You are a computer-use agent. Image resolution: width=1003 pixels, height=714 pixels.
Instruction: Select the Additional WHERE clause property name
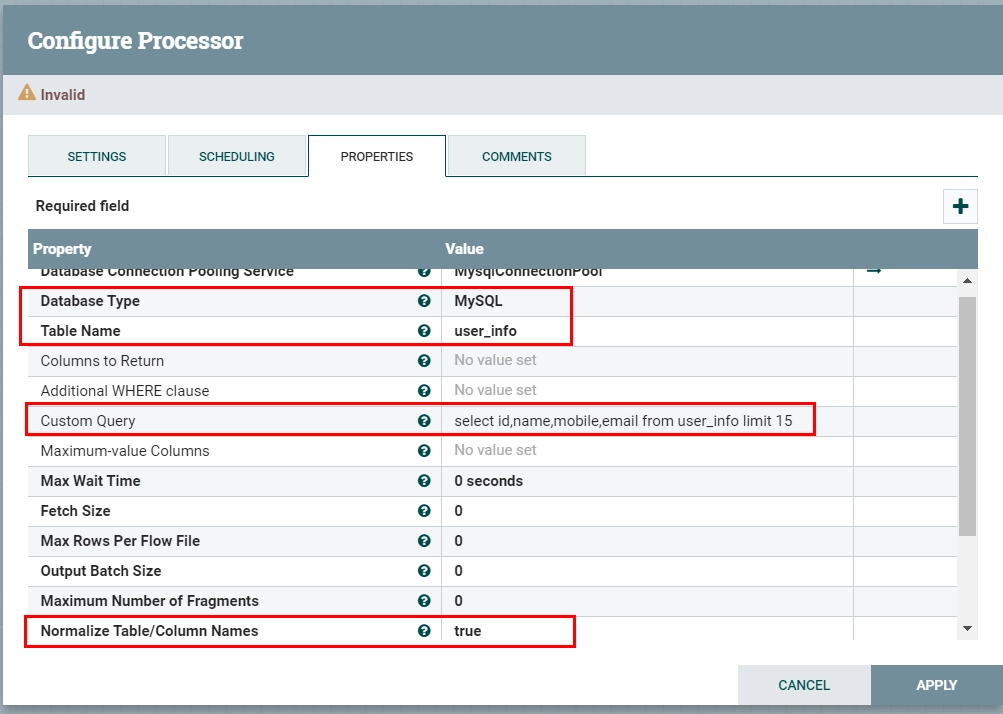point(125,391)
